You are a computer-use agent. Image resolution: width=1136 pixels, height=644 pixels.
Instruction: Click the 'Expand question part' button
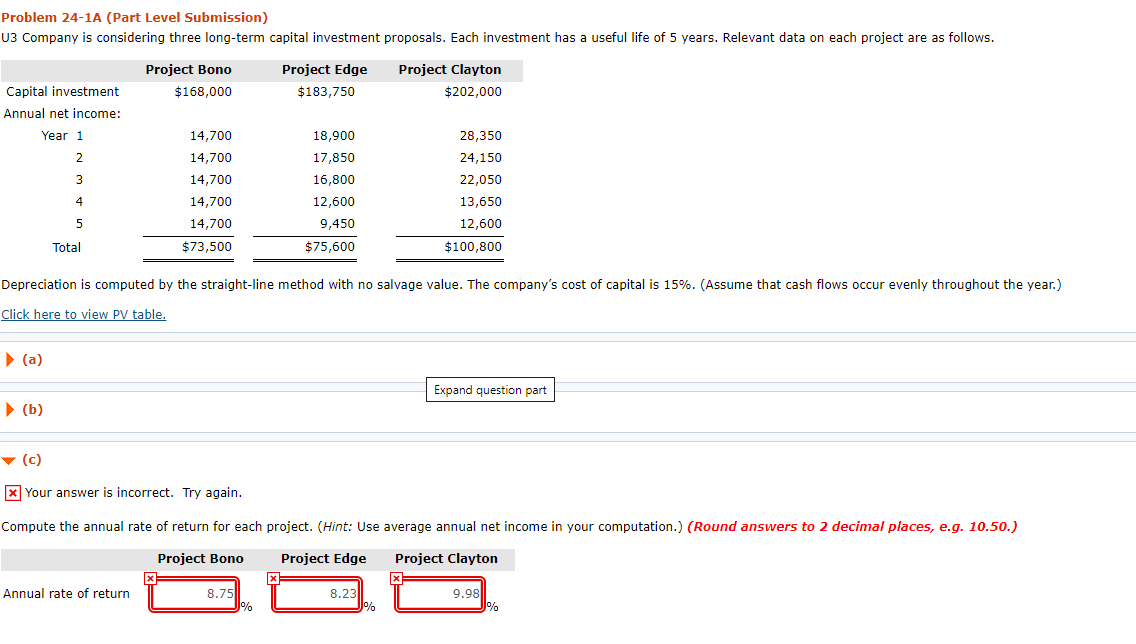[x=490, y=389]
